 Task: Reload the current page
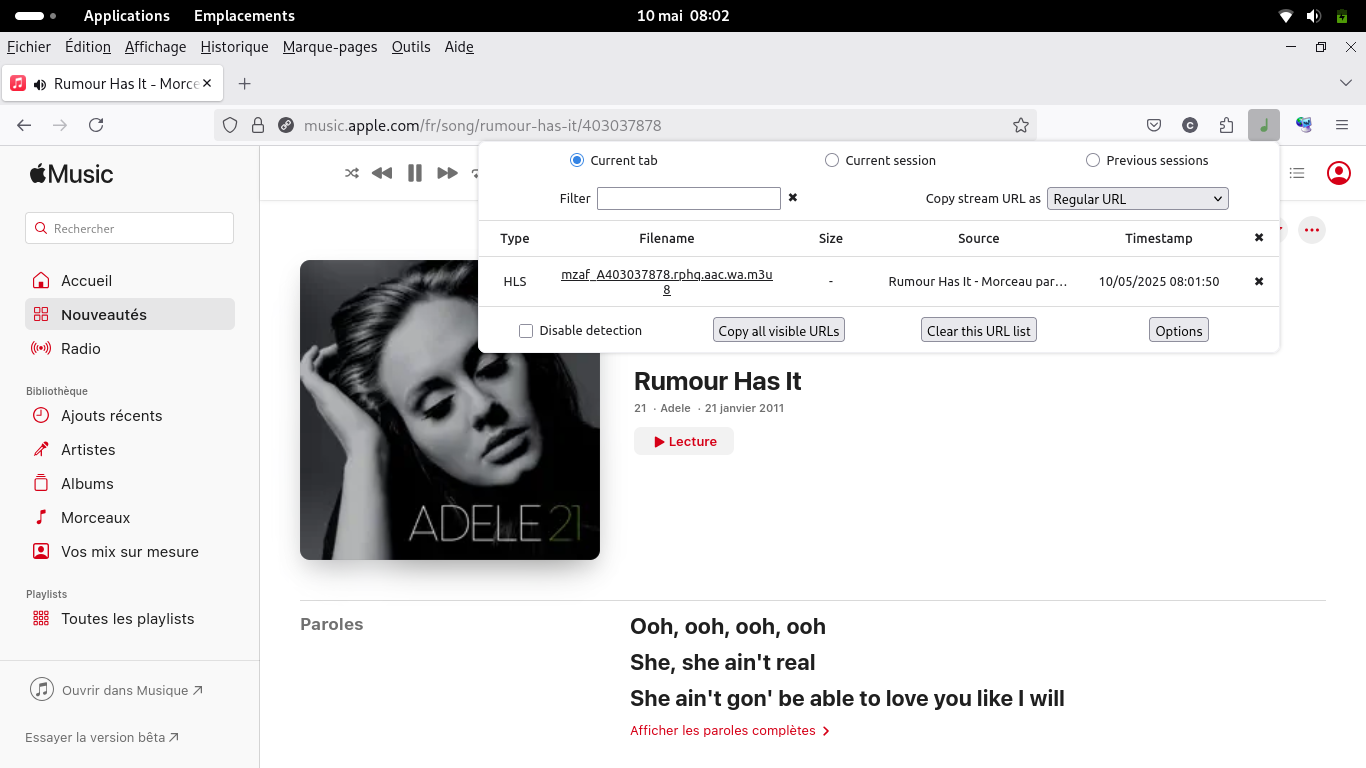point(96,125)
